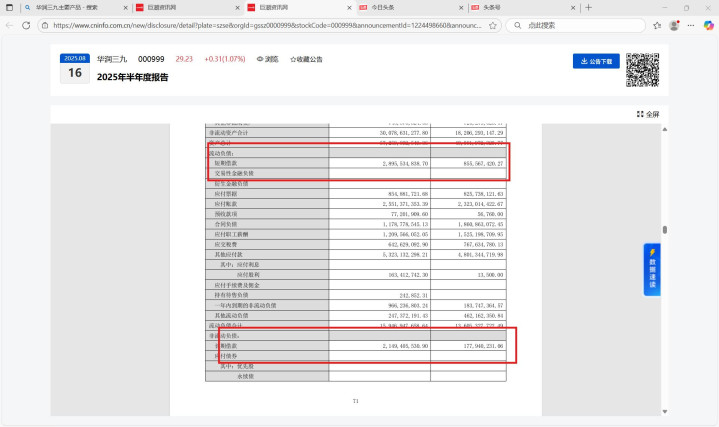The image size is (719, 427).
Task: Close the active 巨潮资讯网 tab
Action: (349, 8)
